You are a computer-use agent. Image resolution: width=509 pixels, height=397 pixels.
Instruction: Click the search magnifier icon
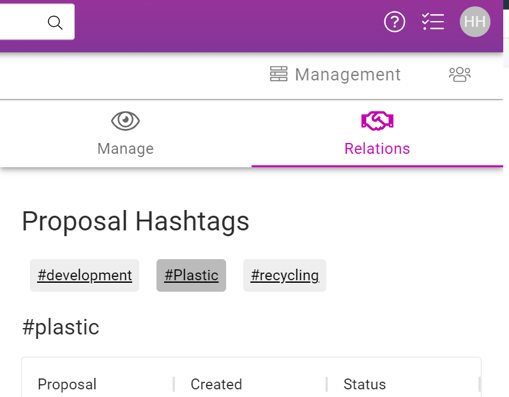55,23
